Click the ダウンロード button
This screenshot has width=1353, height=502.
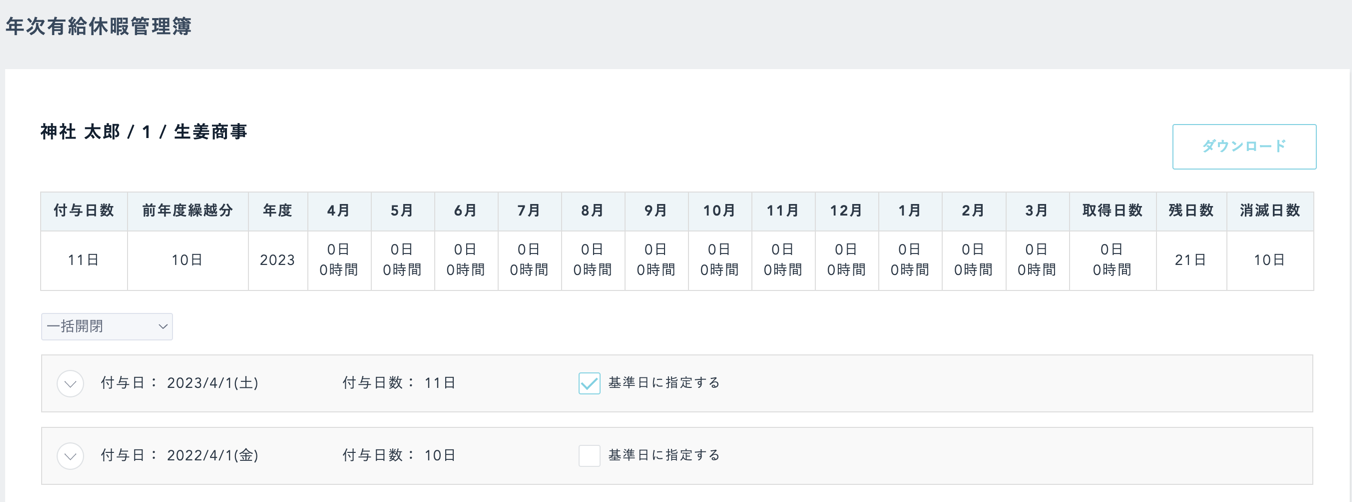tap(1244, 147)
